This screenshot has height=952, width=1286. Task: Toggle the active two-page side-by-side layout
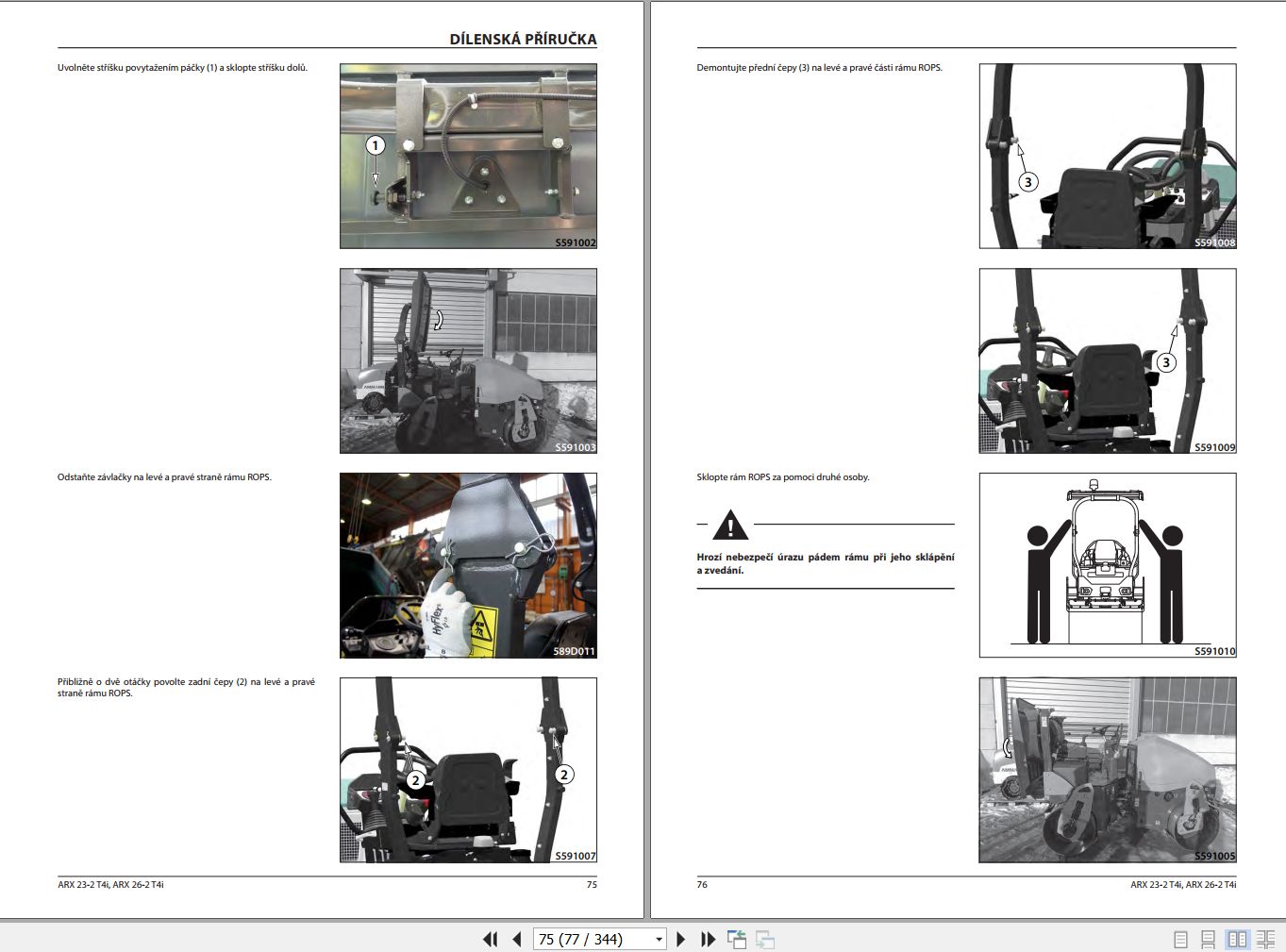(1237, 939)
